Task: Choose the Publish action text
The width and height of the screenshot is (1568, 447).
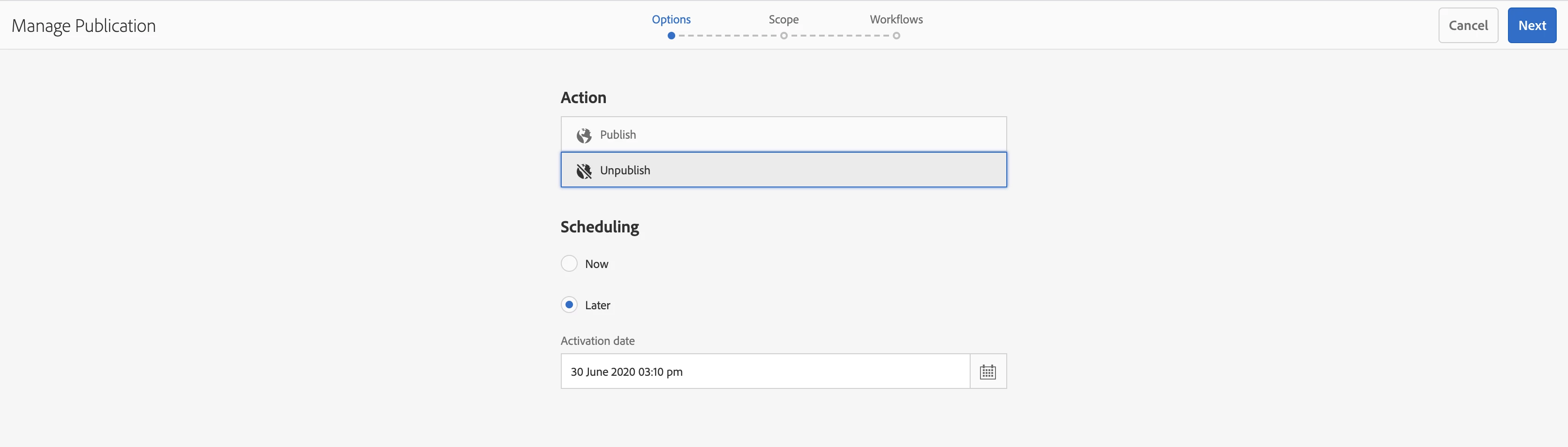Action: 618,135
